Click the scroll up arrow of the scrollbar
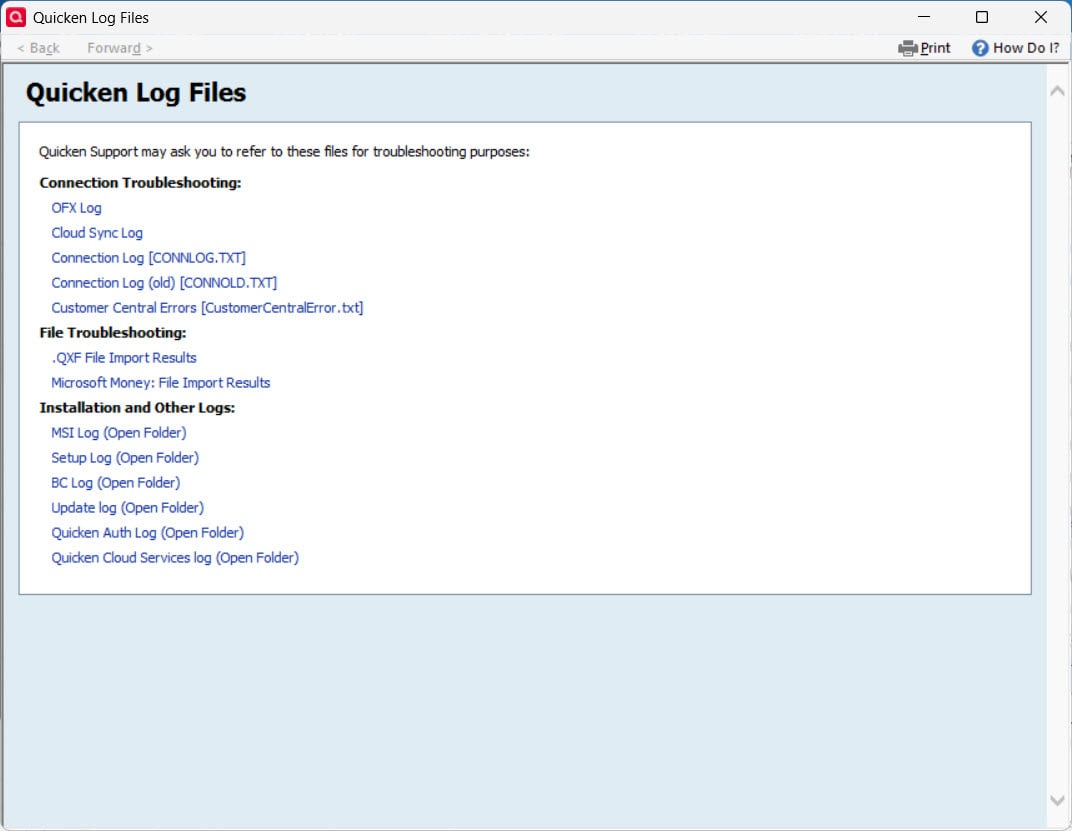Screen dimensions: 1072x831 [x=1057, y=91]
